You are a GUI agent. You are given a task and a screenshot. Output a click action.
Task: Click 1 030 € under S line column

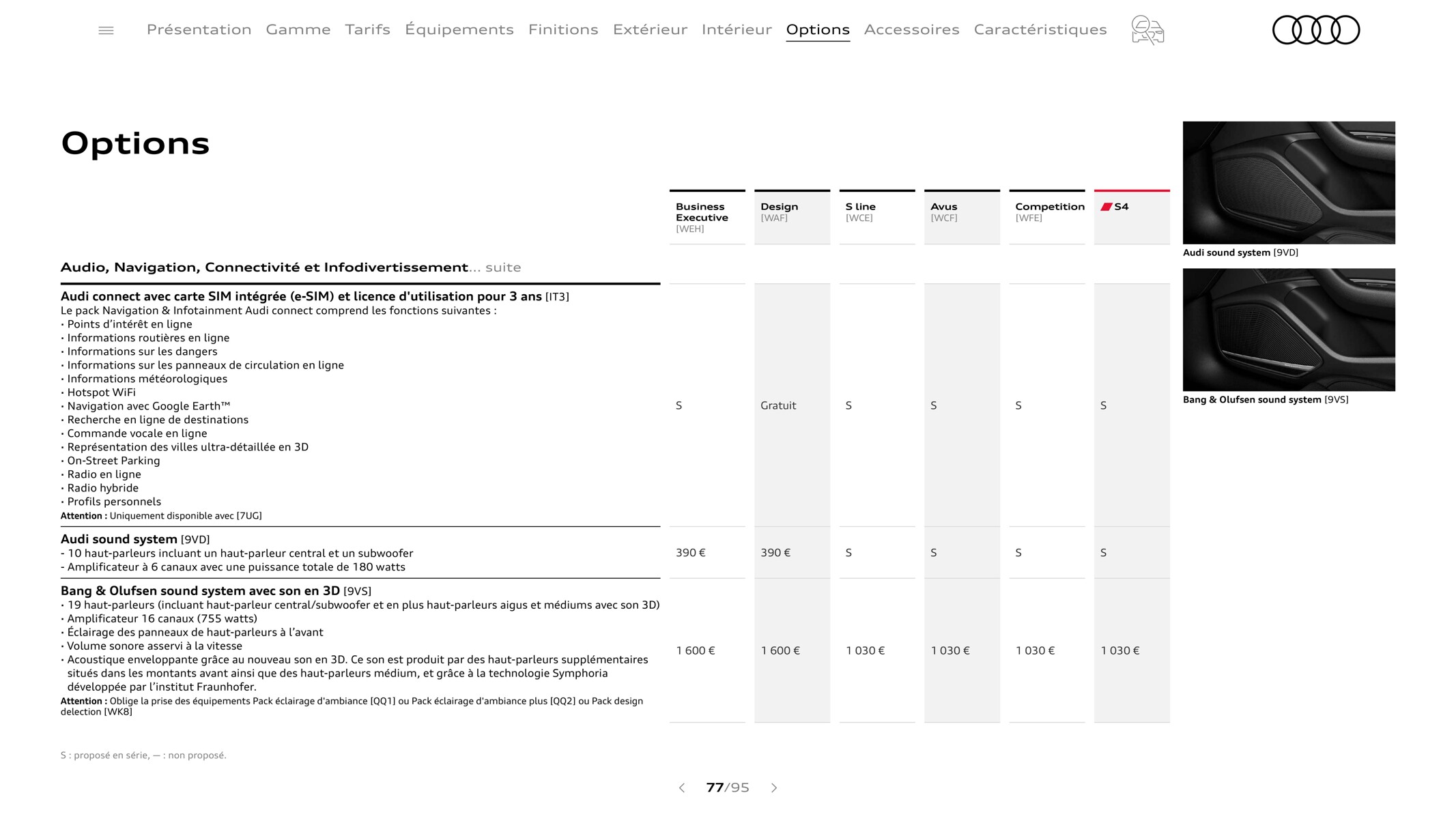[x=865, y=651]
